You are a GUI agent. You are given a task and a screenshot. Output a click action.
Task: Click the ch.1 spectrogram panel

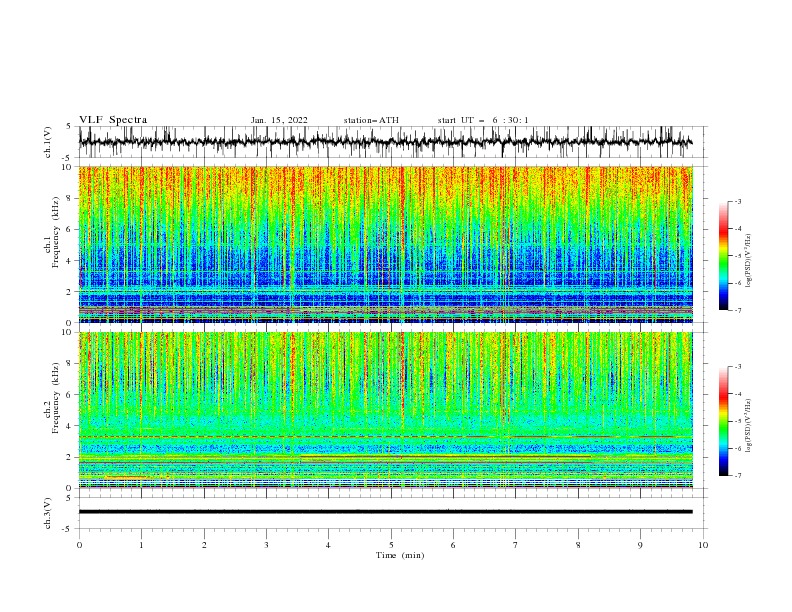pyautogui.click(x=385, y=244)
